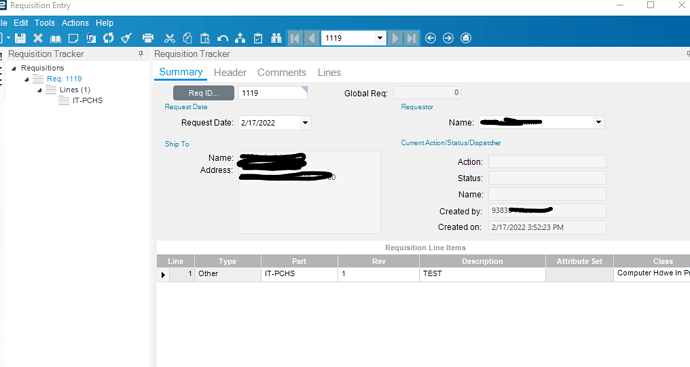The width and height of the screenshot is (690, 367).
Task: Switch to the Header tab
Action: pyautogui.click(x=230, y=73)
